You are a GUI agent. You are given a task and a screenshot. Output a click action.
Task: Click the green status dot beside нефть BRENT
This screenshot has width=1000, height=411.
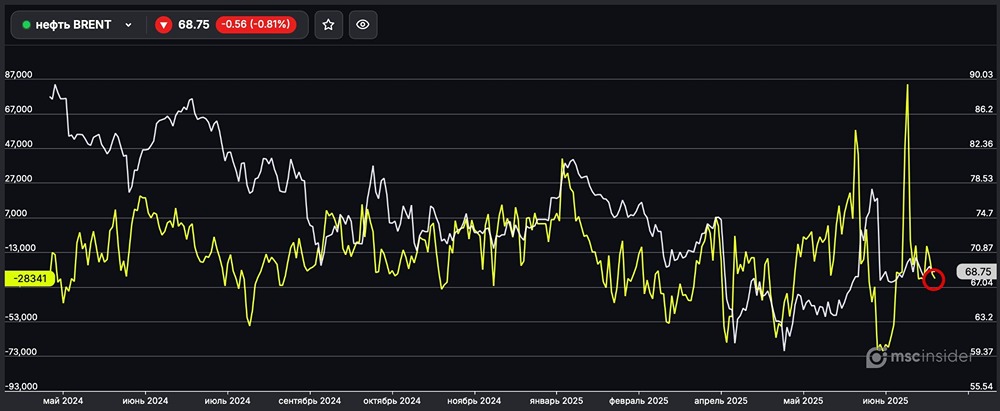tap(26, 25)
